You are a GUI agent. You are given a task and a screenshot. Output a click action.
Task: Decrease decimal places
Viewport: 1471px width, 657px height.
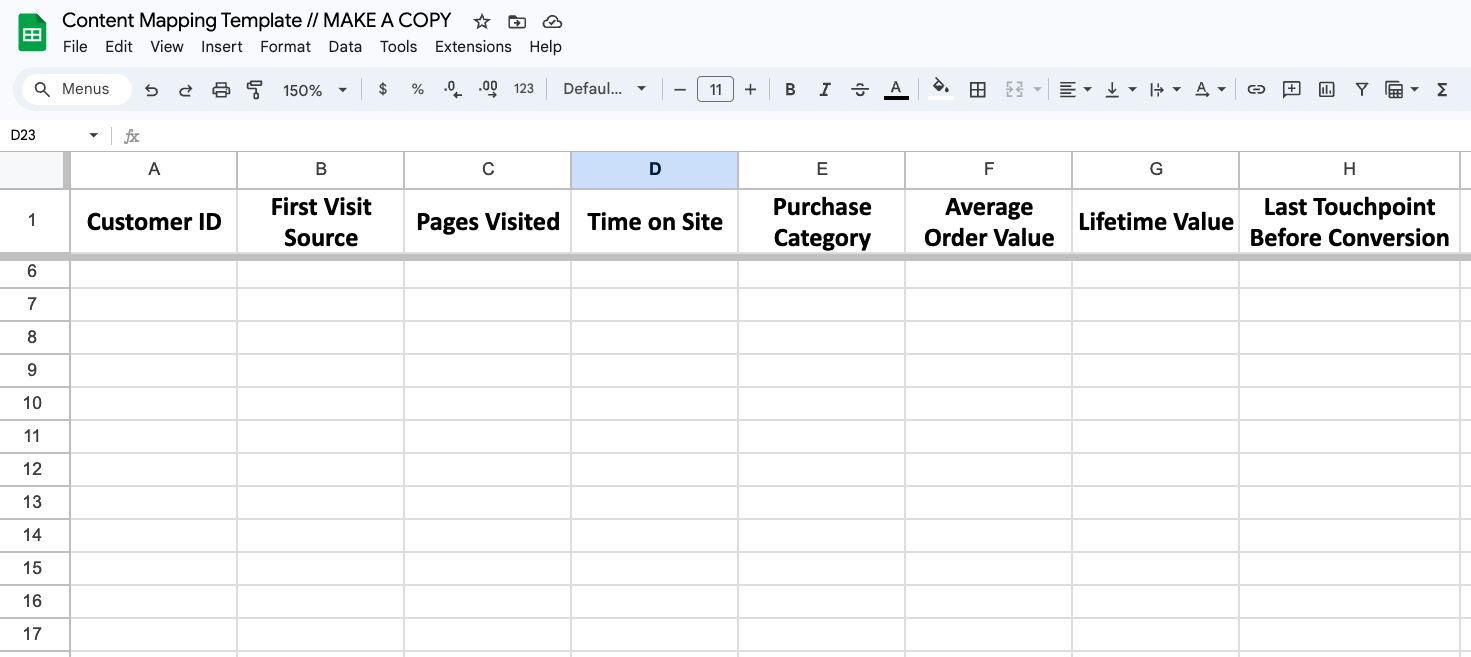coord(453,89)
